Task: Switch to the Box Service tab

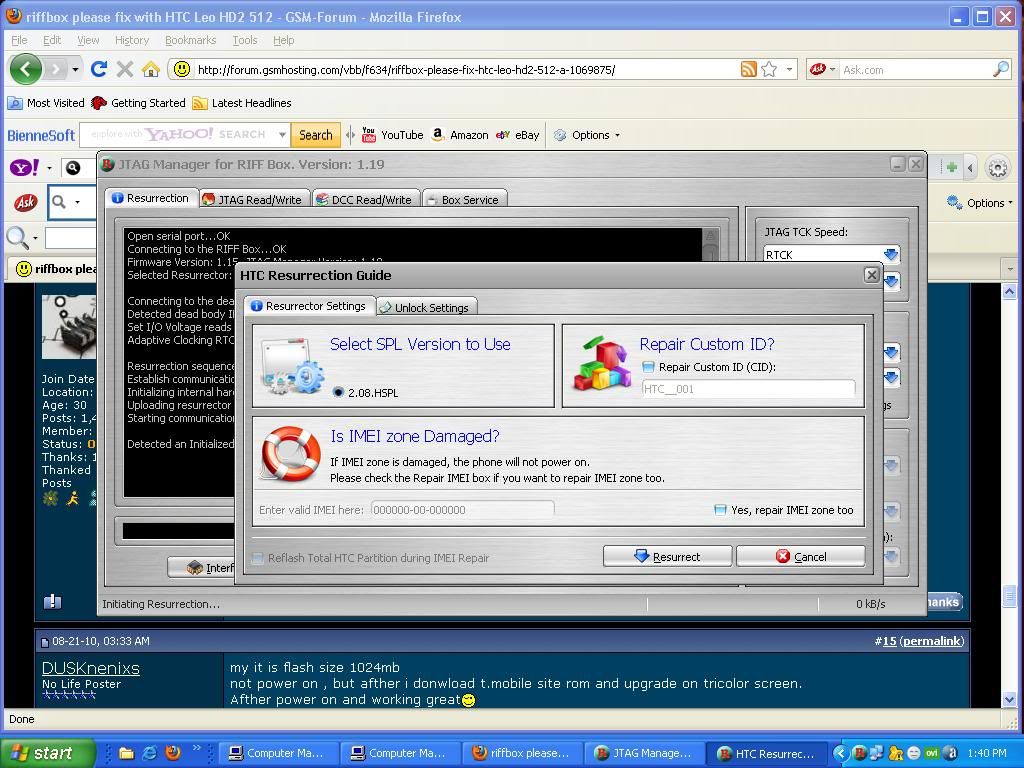Action: [x=464, y=199]
